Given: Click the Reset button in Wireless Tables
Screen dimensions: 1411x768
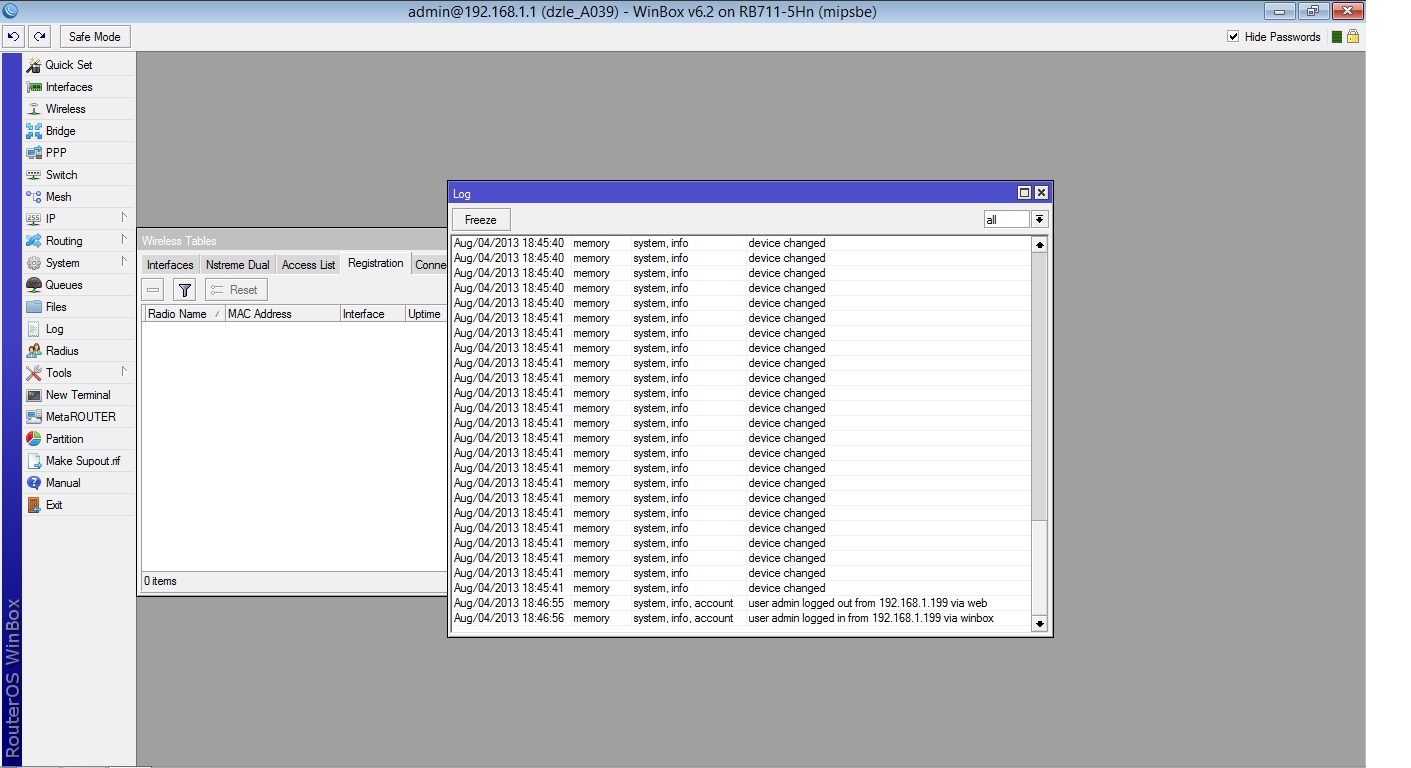Looking at the screenshot, I should tap(235, 289).
